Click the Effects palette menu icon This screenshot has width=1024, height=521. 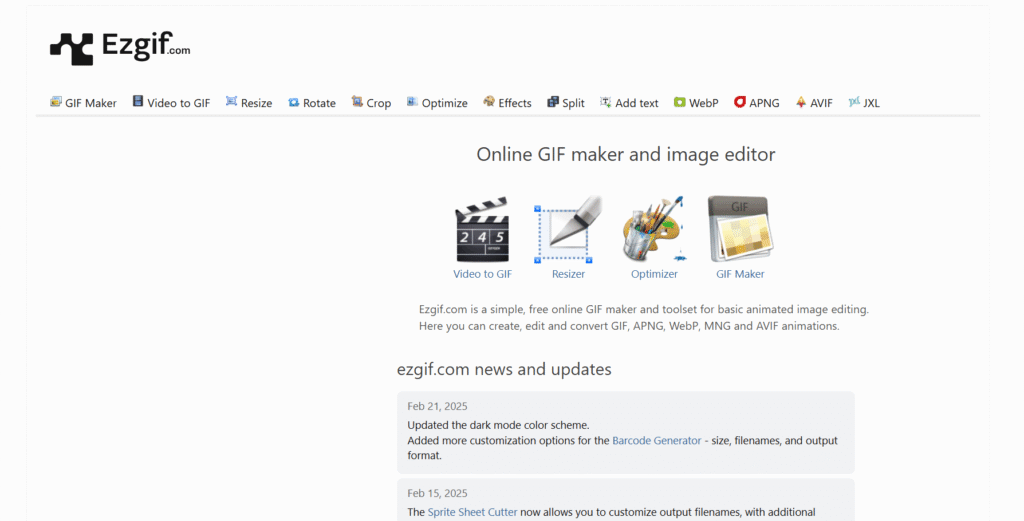pyautogui.click(x=489, y=101)
